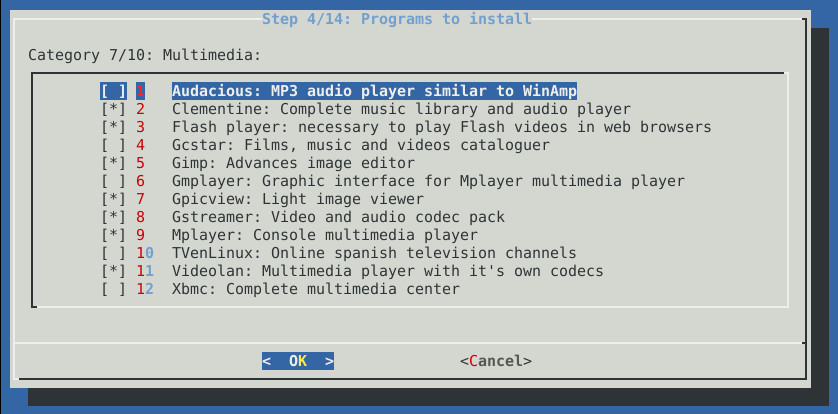Uncheck the Gpicview checkbox

(113, 199)
